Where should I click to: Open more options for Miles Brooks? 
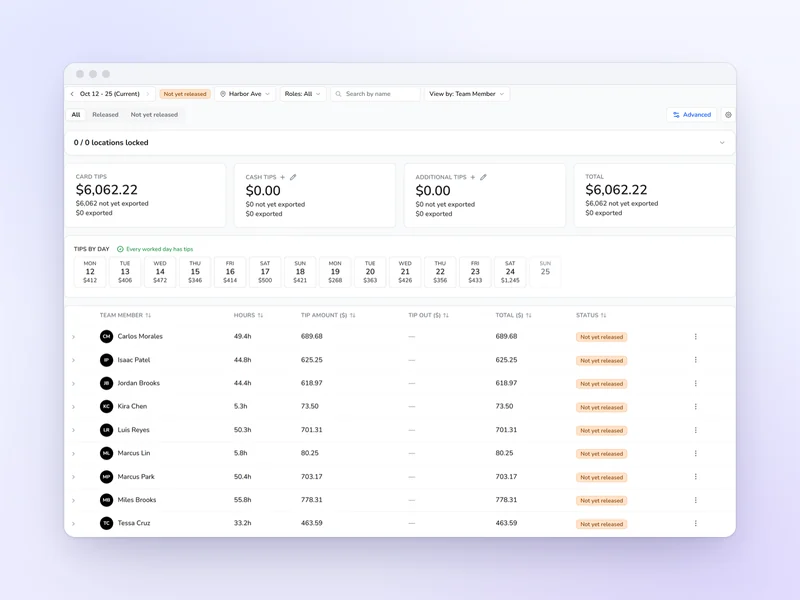coord(695,500)
